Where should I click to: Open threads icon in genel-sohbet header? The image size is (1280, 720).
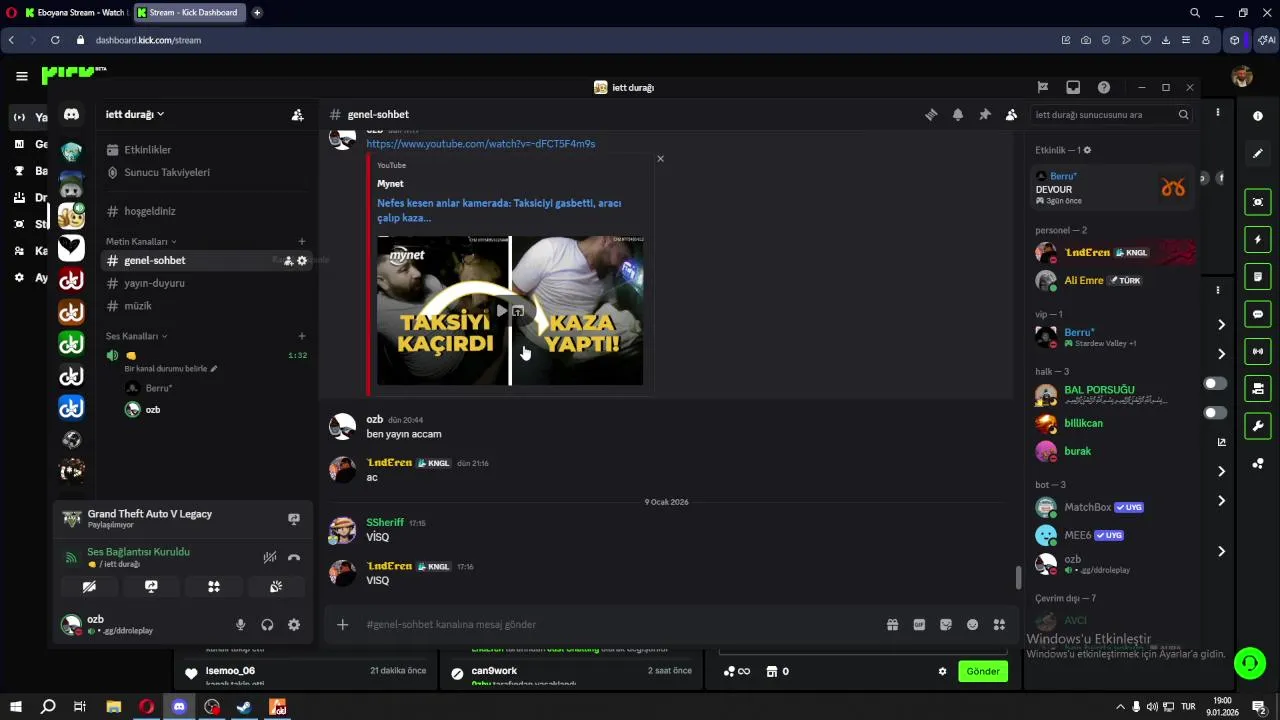[931, 114]
